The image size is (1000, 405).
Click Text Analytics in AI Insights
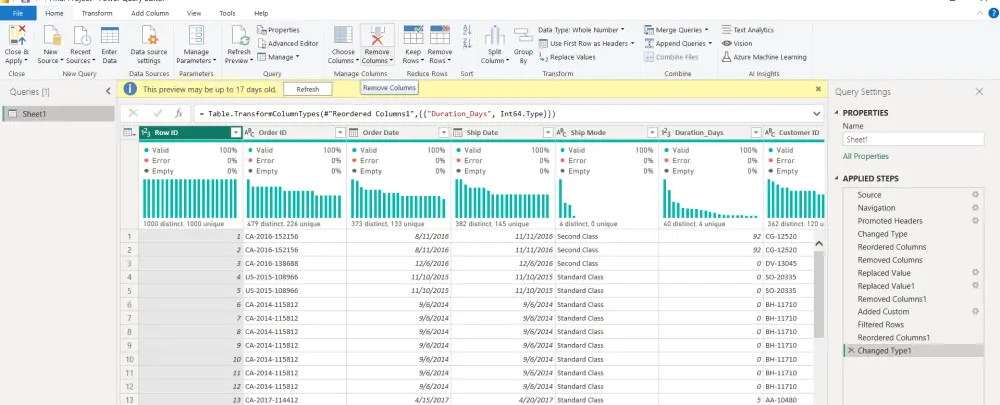point(747,30)
